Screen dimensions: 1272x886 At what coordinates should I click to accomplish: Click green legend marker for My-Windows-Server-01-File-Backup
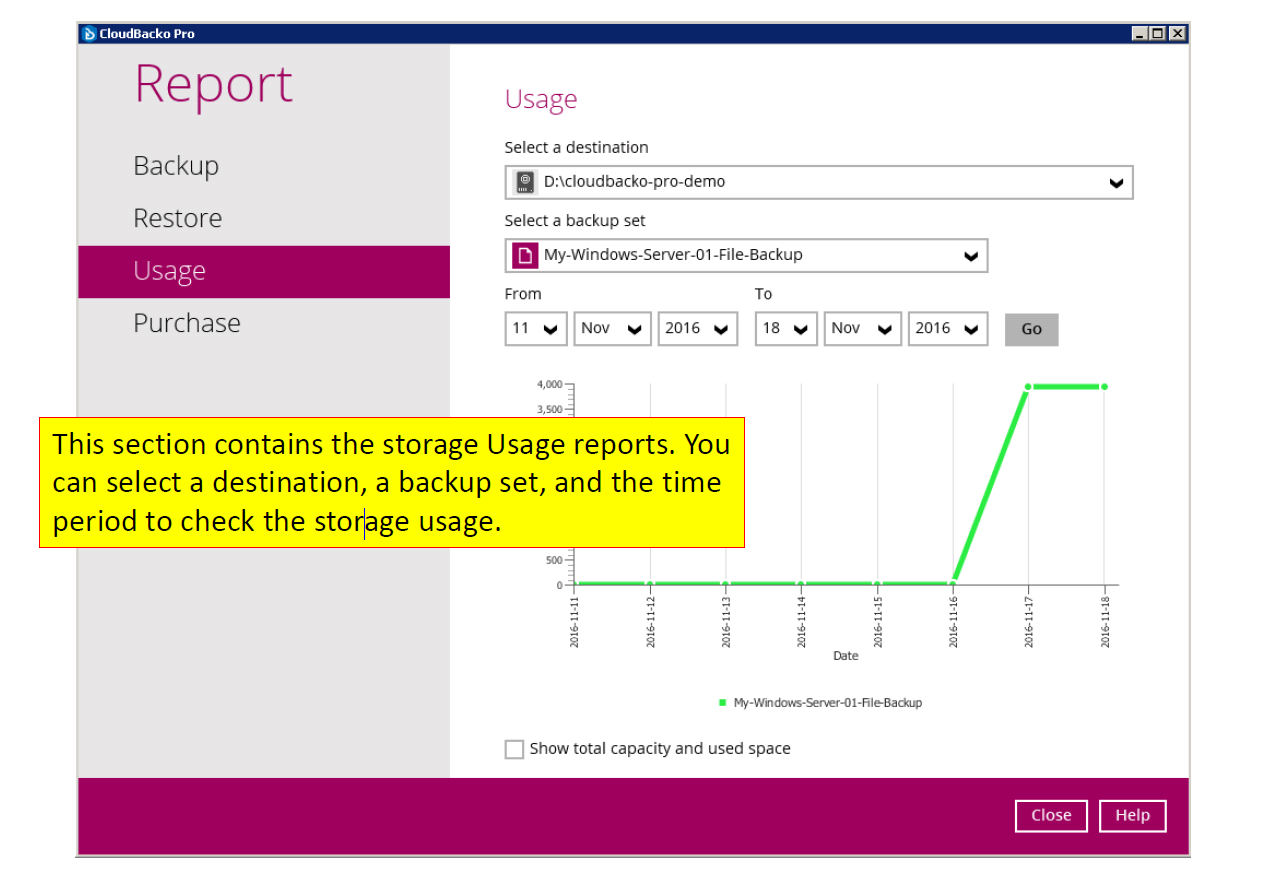click(722, 703)
